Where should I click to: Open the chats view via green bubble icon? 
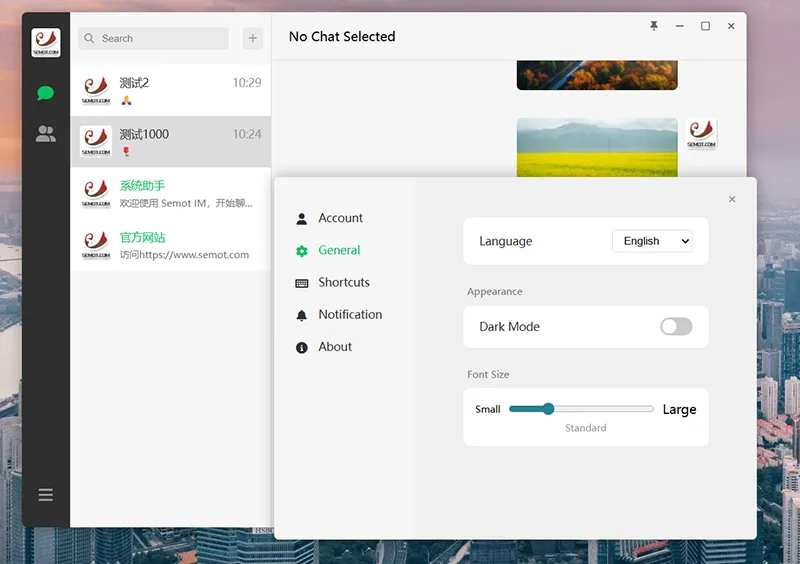[45, 93]
